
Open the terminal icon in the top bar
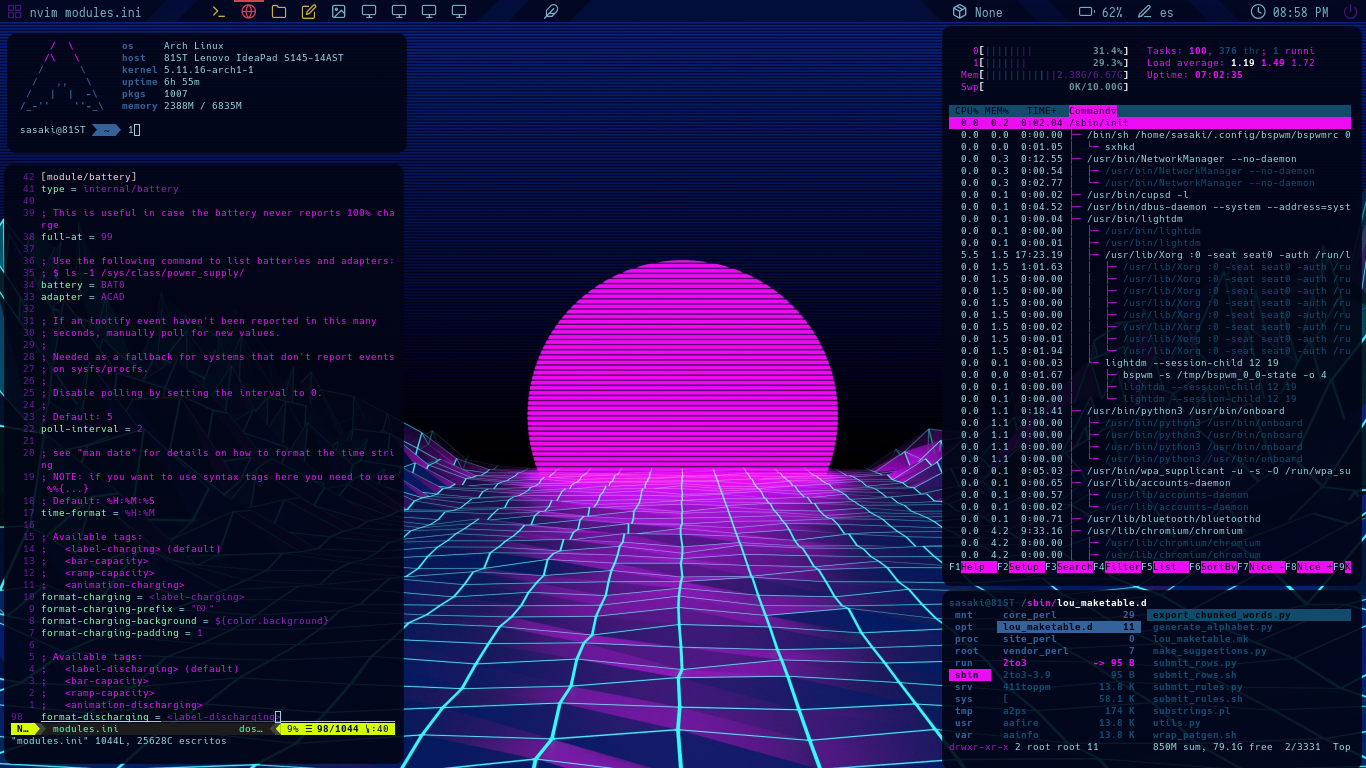218,12
